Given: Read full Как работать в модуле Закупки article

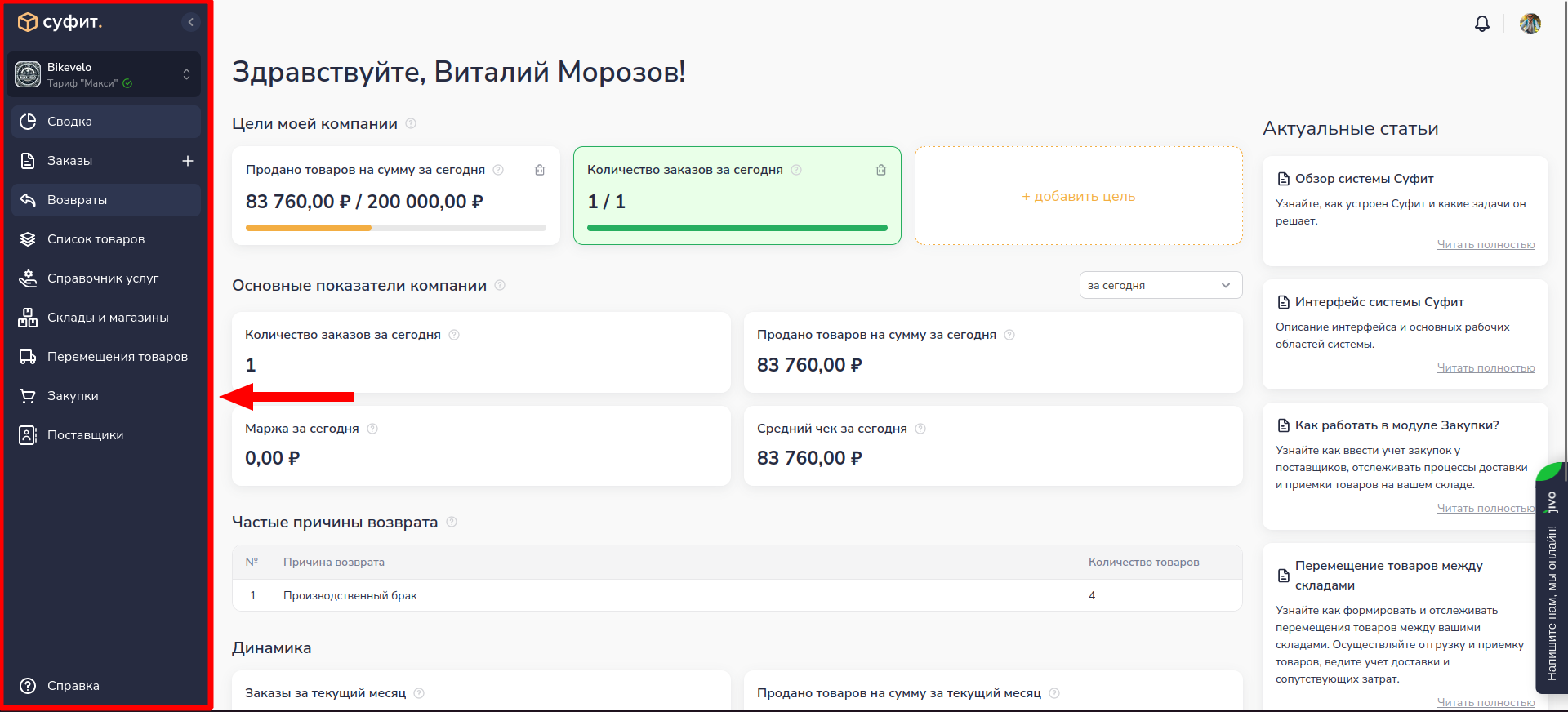Looking at the screenshot, I should click(1486, 508).
